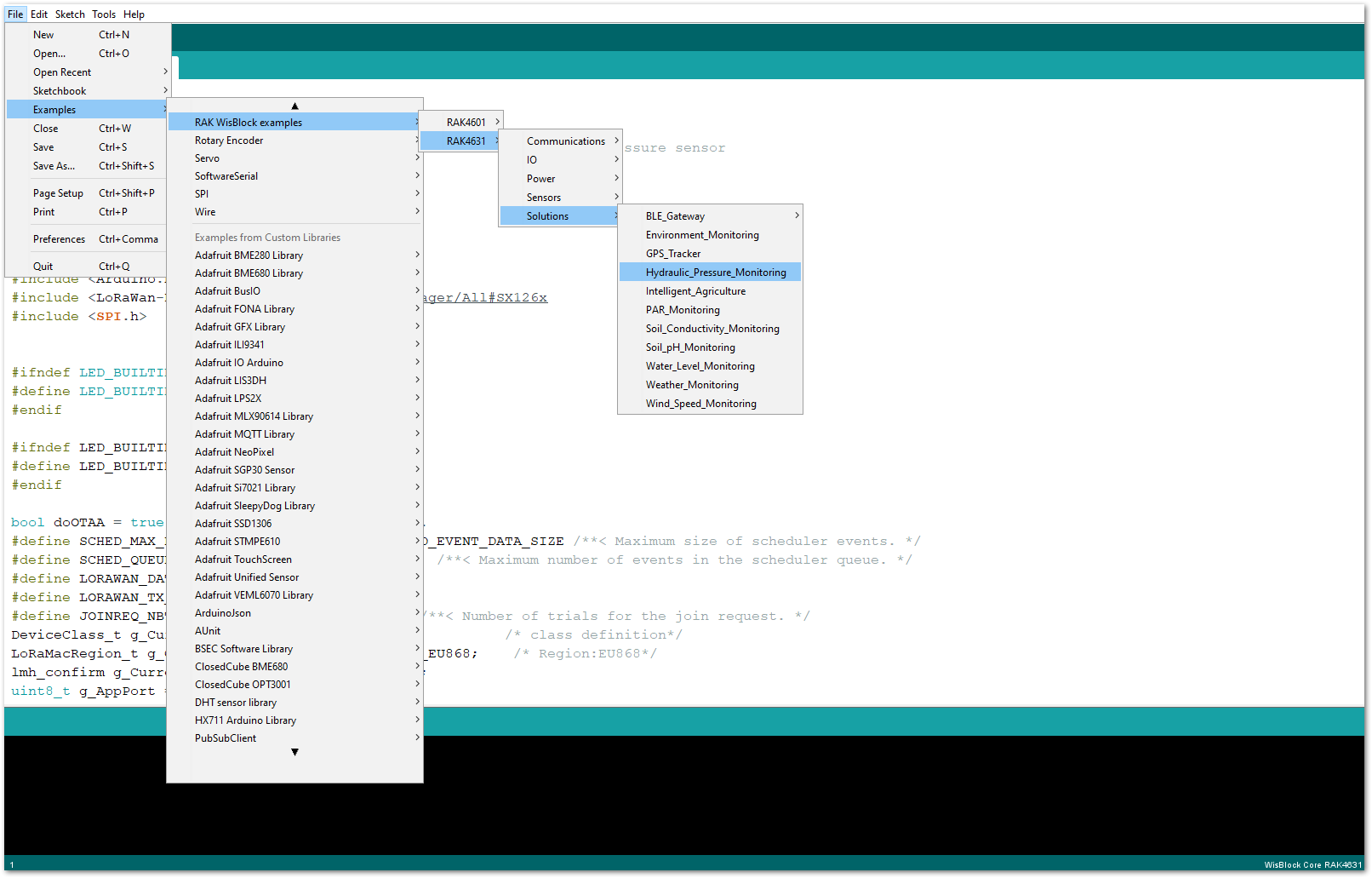Open Adafruit IO Arduino examples
The image size is (1372, 878).
pyautogui.click(x=294, y=363)
